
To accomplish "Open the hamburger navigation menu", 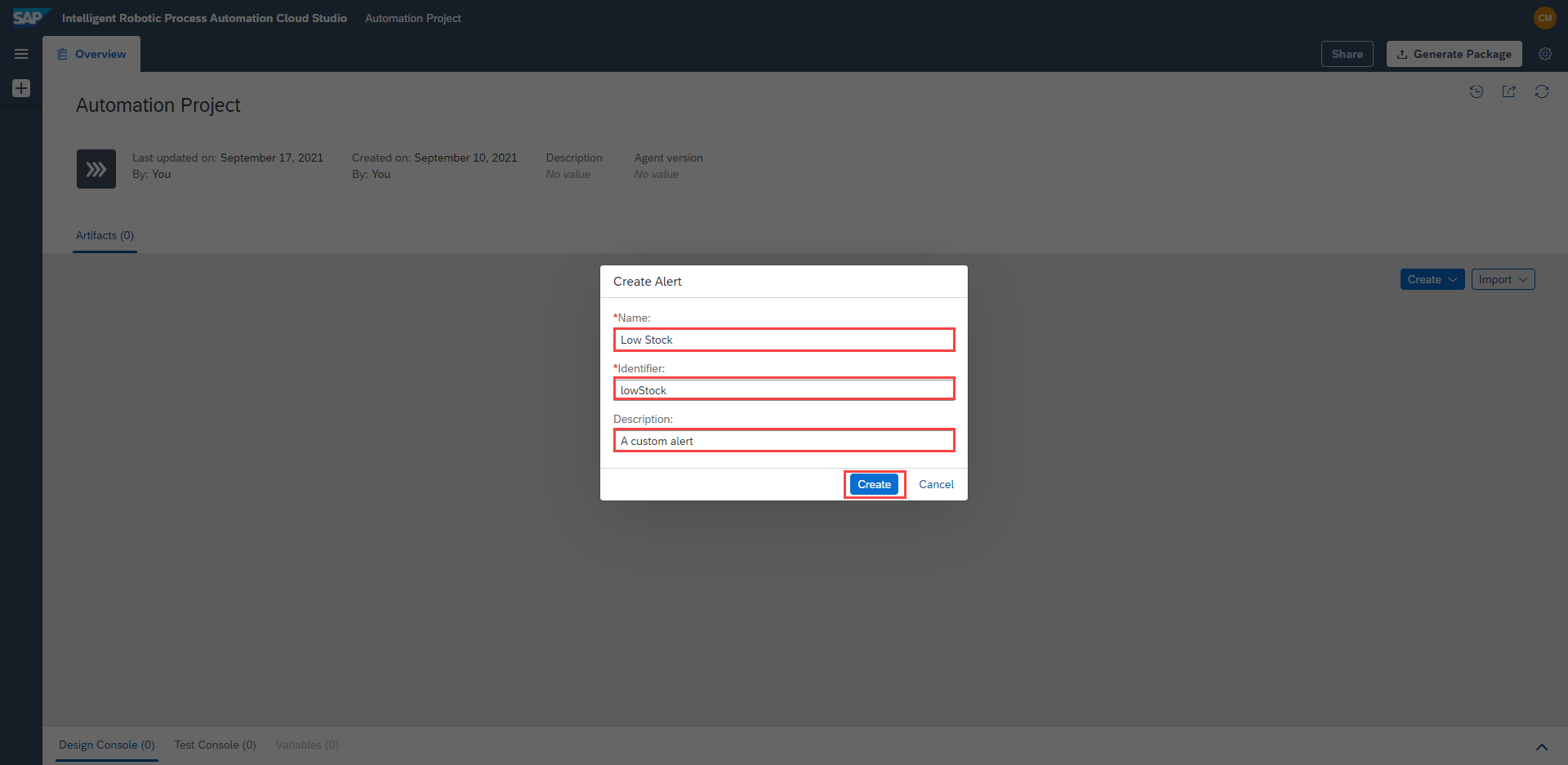I will pos(21,54).
